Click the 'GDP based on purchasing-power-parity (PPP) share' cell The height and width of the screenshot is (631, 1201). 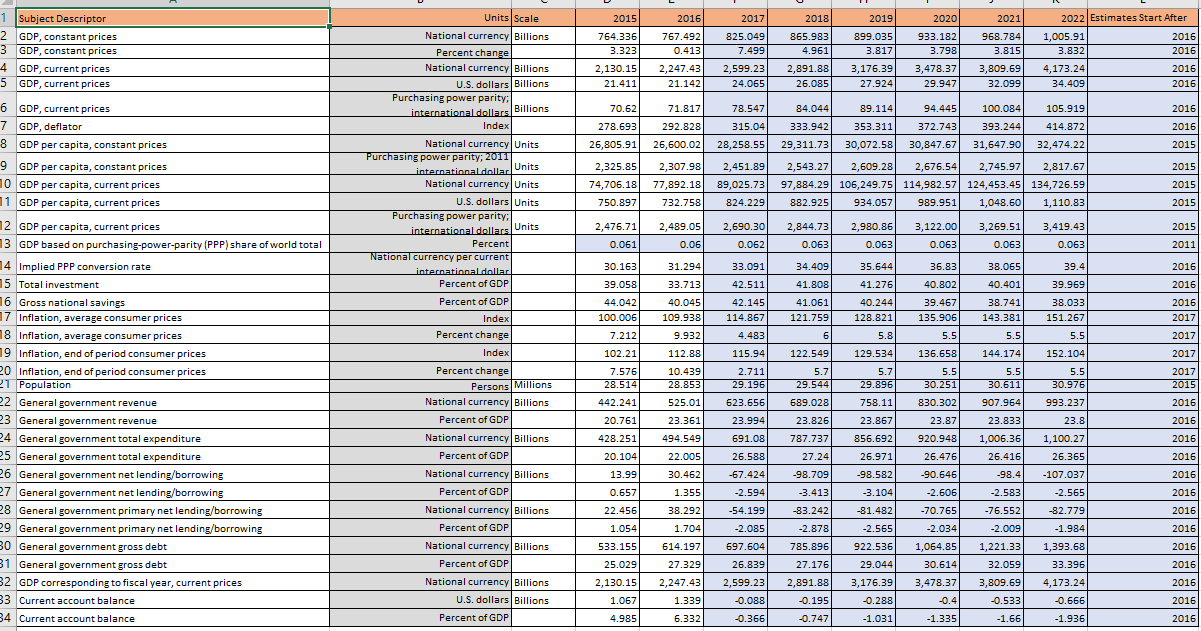click(172, 244)
